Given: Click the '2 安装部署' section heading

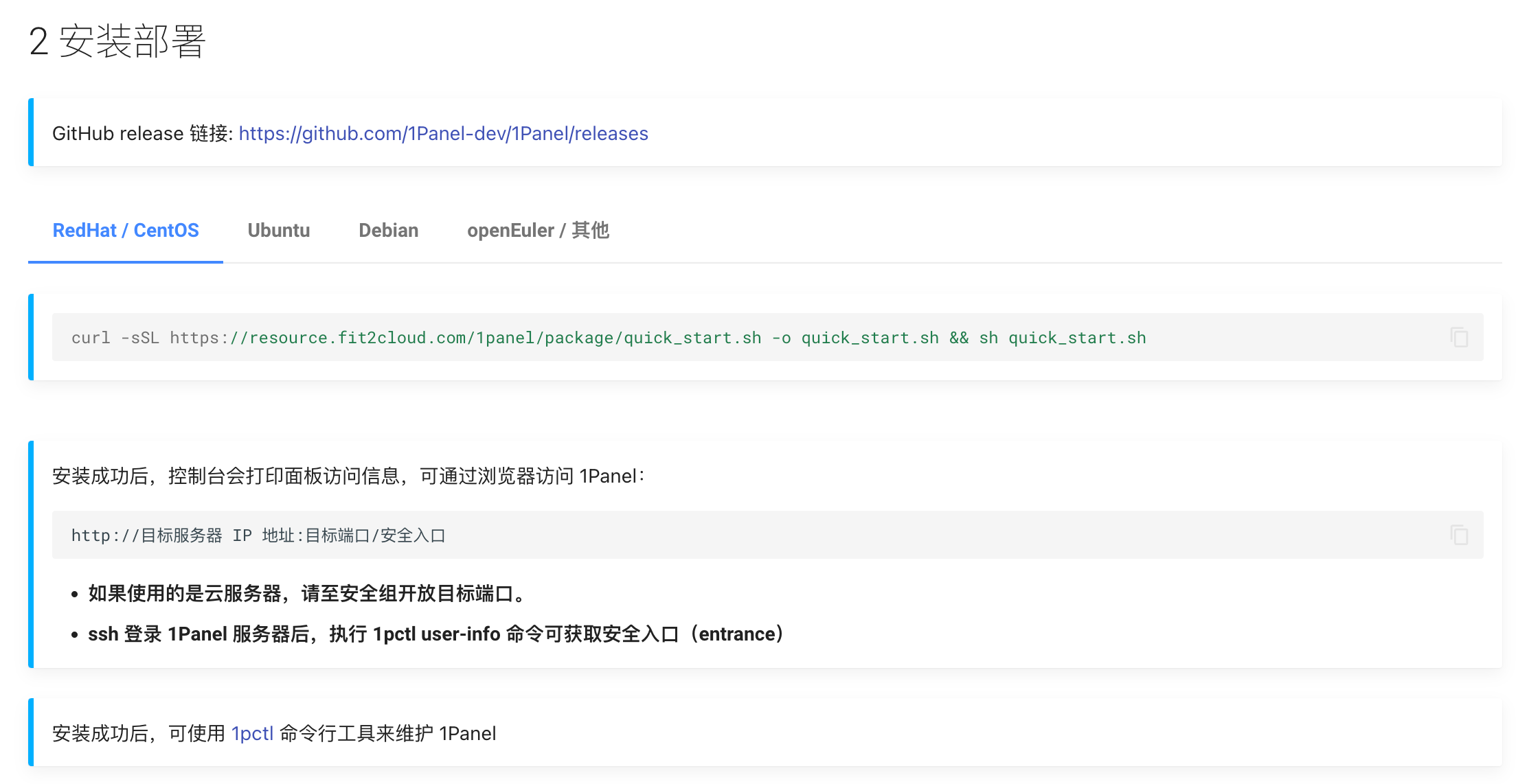Looking at the screenshot, I should (x=117, y=41).
